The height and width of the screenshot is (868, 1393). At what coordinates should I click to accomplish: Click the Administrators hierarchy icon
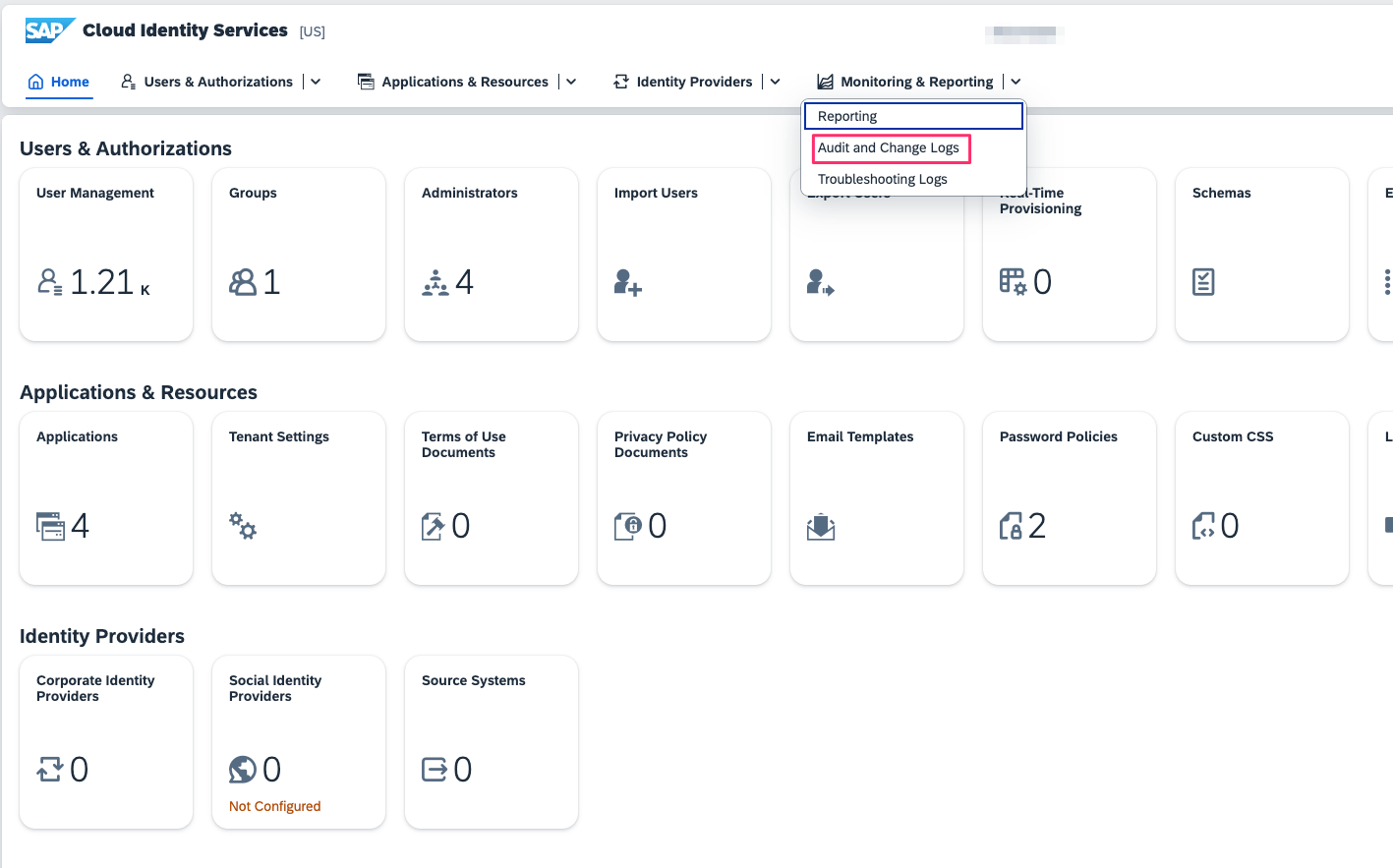pyautogui.click(x=435, y=283)
